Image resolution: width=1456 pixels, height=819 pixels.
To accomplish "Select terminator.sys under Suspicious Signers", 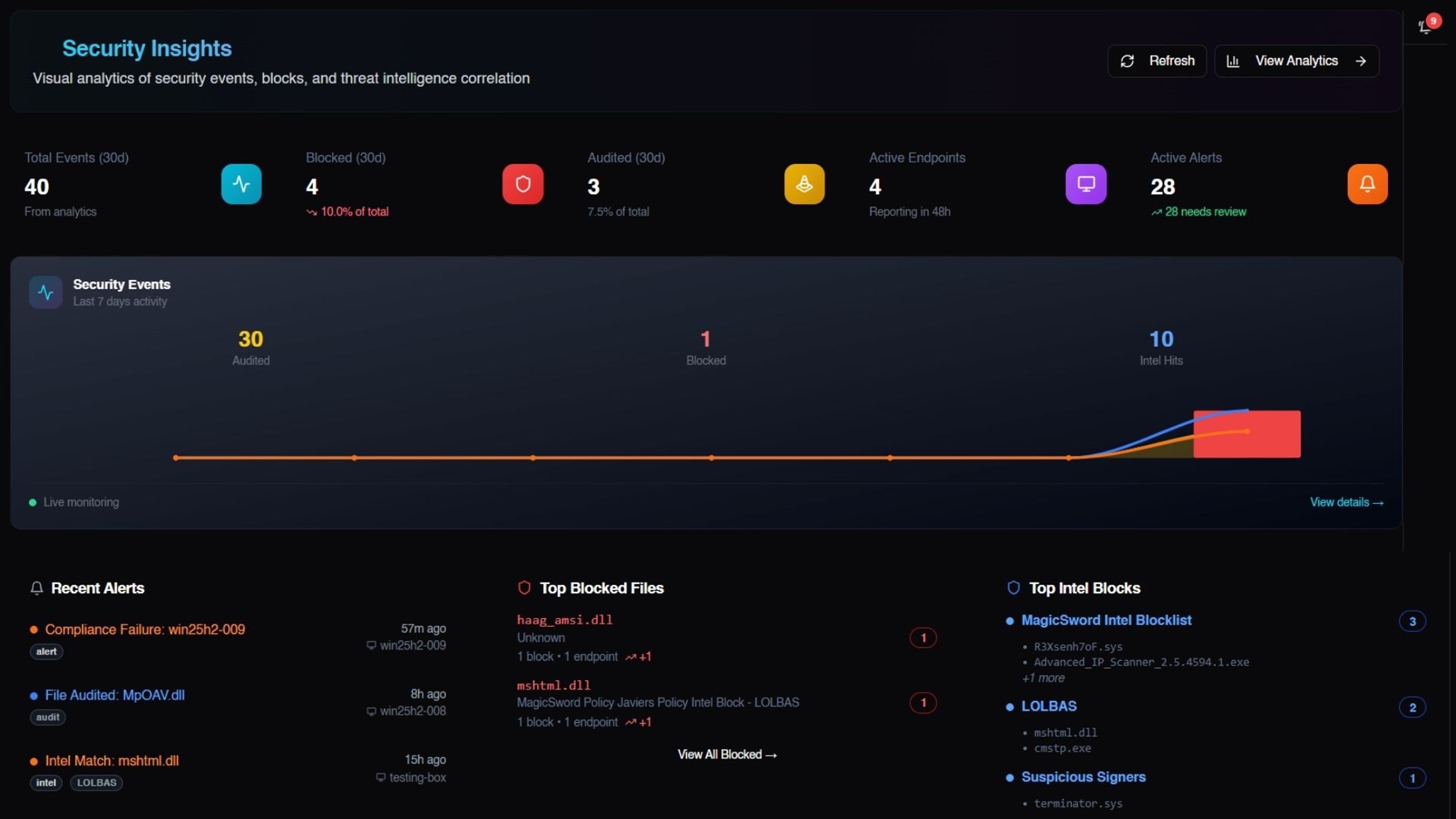I will tap(1078, 803).
